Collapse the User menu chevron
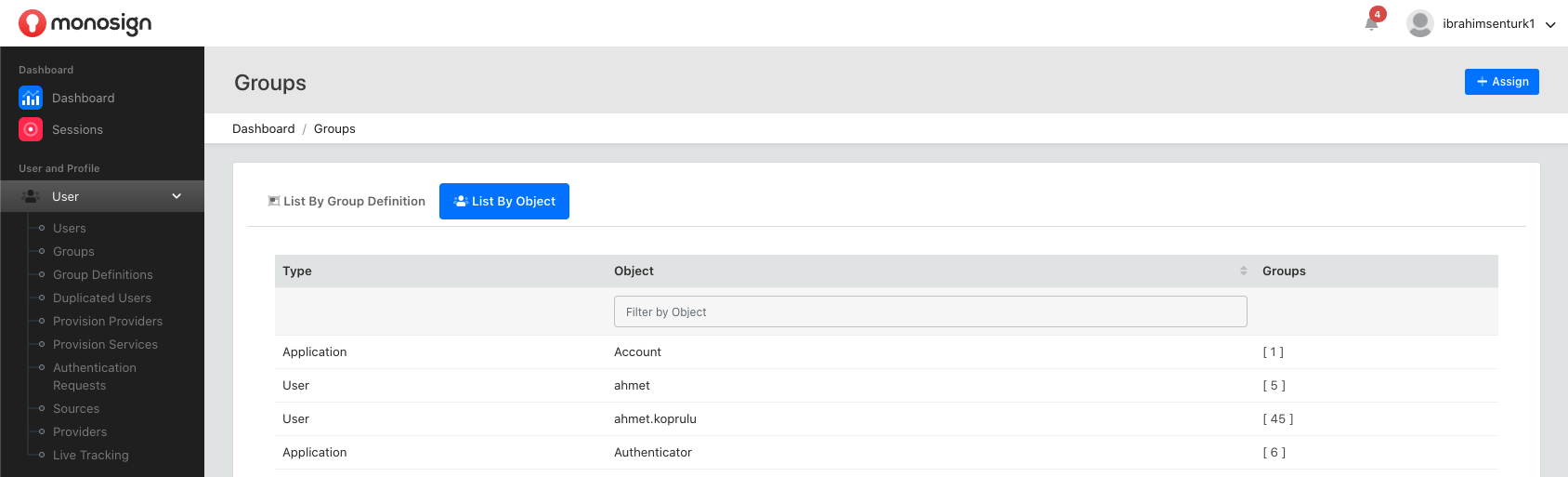This screenshot has height=477, width=1568. coord(176,196)
